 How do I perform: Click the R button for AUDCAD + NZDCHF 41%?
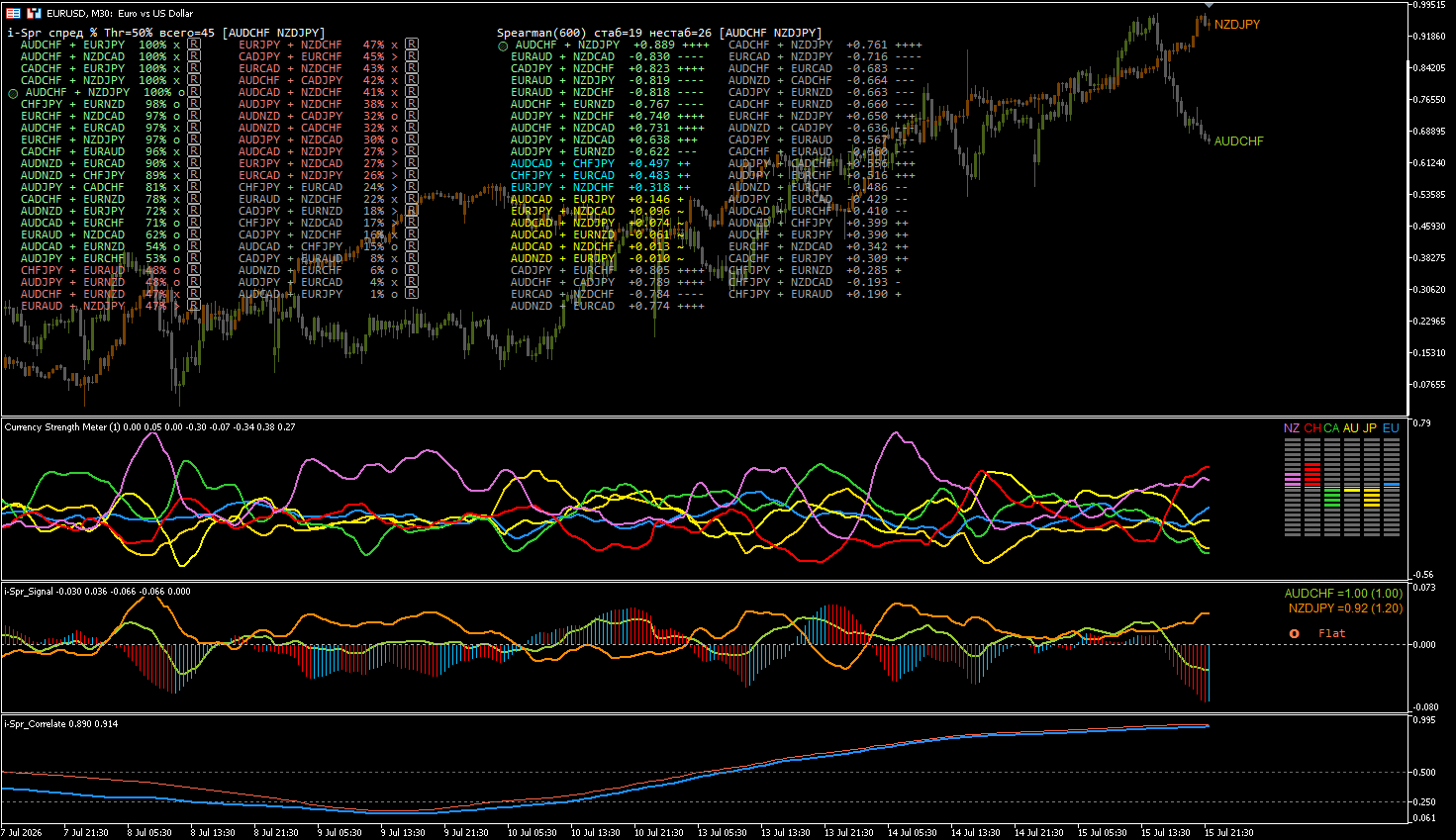coord(412,92)
